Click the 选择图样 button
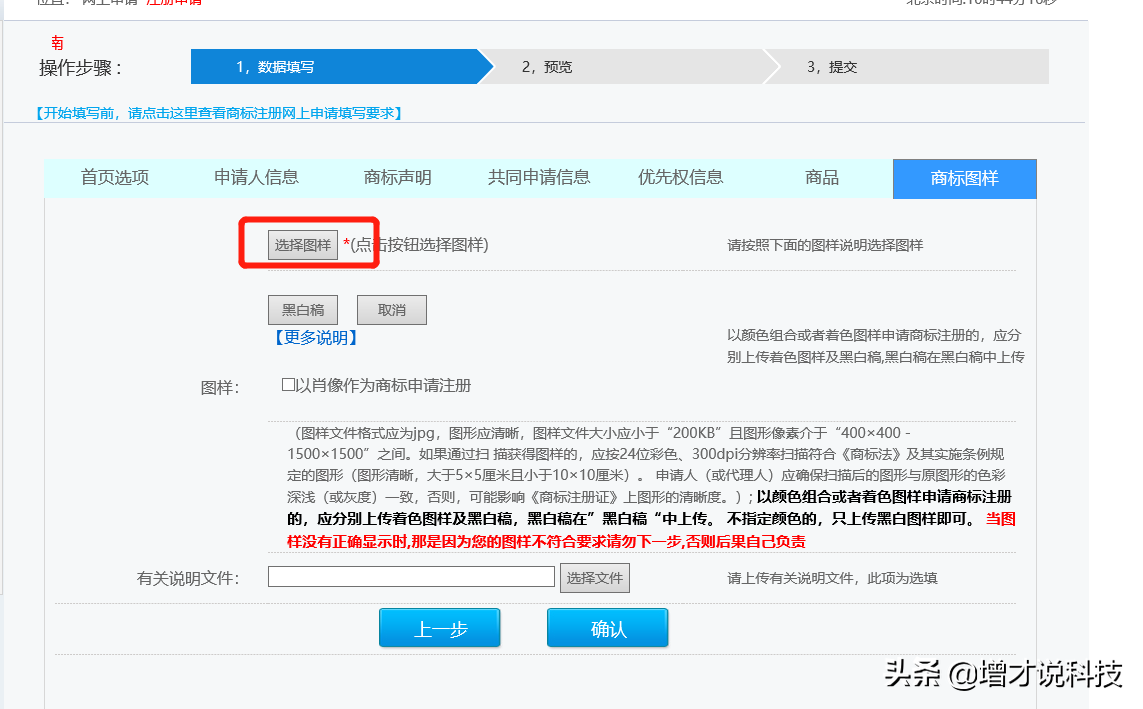This screenshot has width=1143, height=709. pyautogui.click(x=302, y=245)
